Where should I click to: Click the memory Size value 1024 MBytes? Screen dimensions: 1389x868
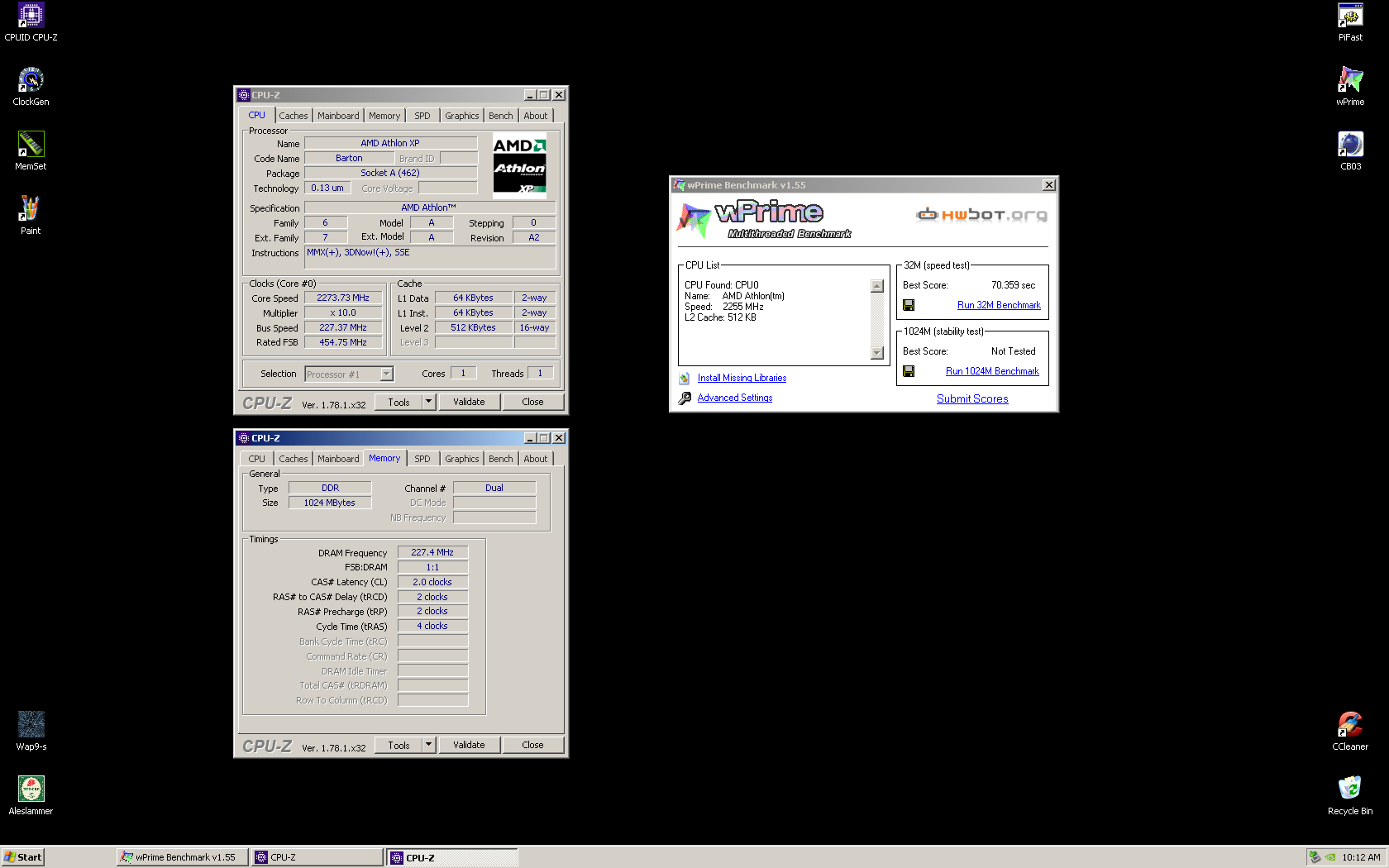pos(329,503)
